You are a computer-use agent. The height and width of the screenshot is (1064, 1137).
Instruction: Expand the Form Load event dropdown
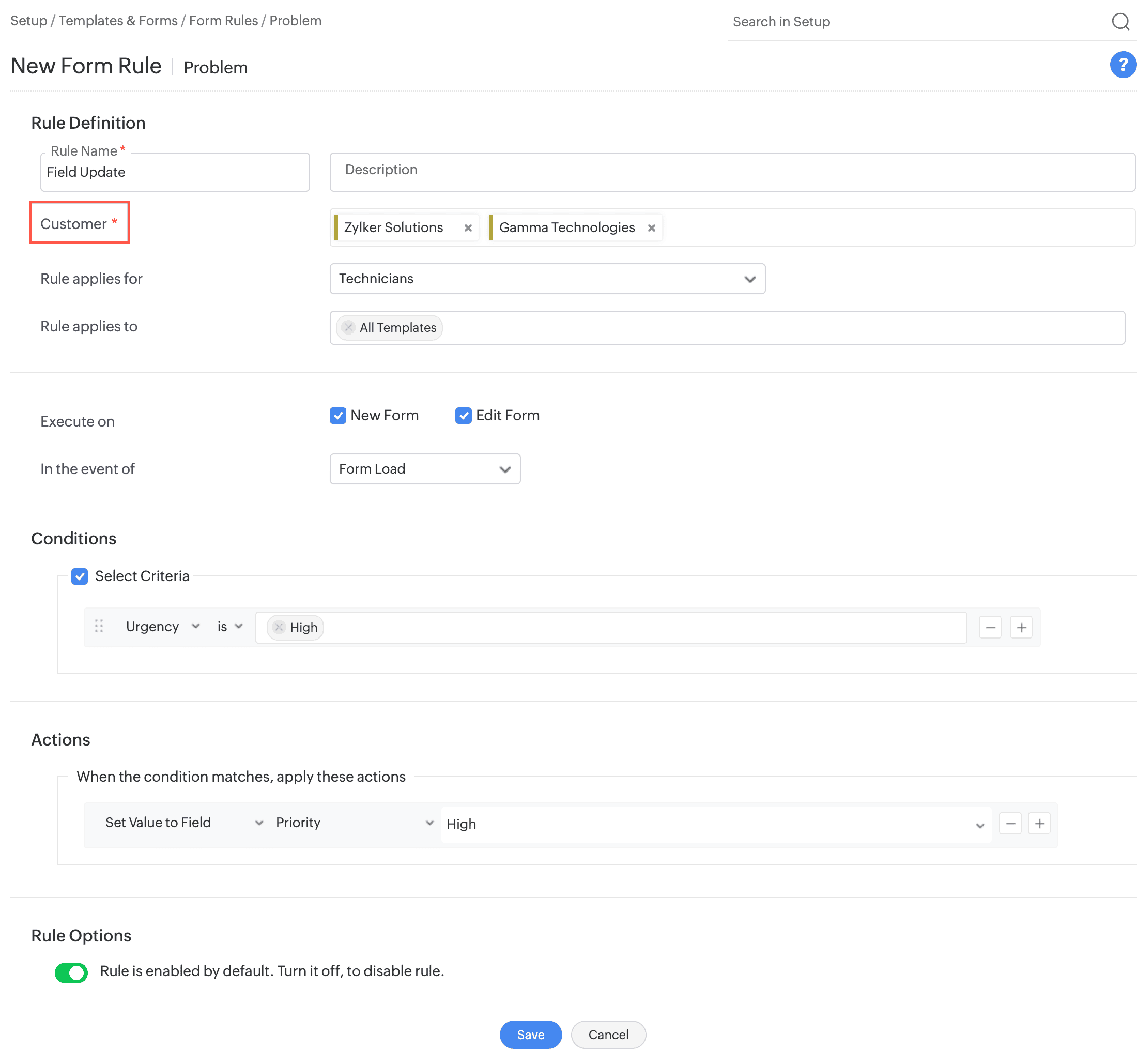coord(425,469)
